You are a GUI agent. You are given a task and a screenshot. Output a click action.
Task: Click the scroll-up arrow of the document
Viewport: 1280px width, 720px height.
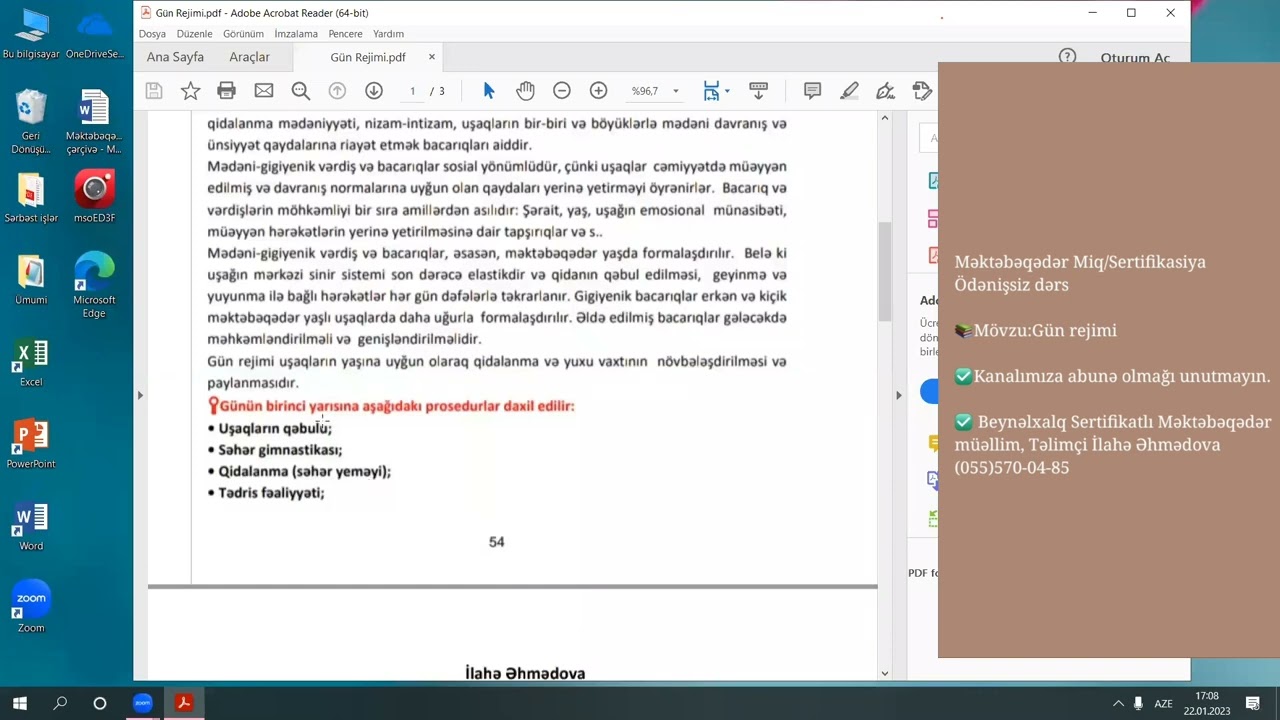(884, 118)
